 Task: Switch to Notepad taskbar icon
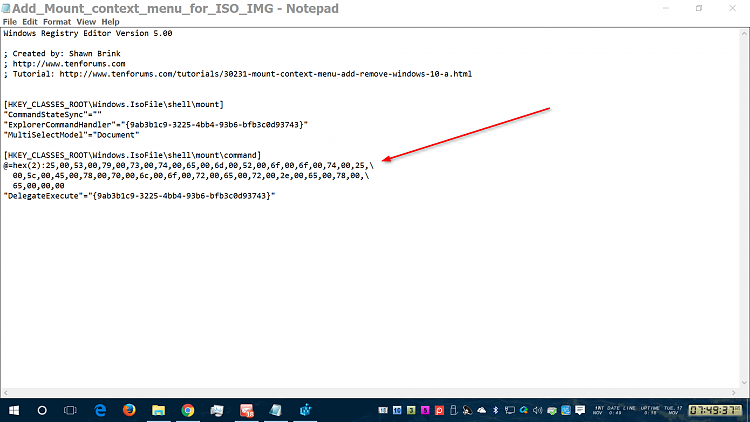pos(276,411)
